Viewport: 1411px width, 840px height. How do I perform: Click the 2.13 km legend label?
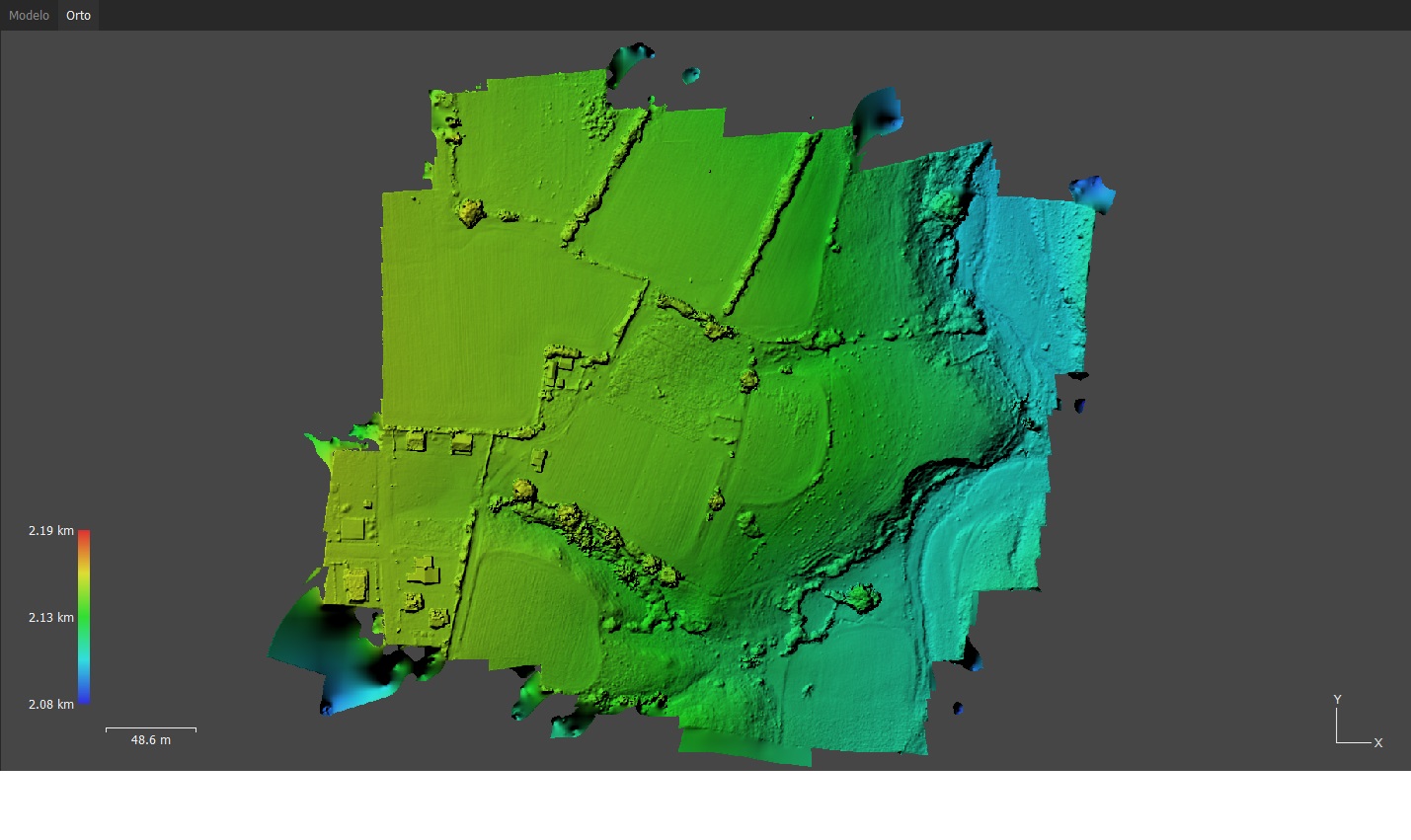51,618
